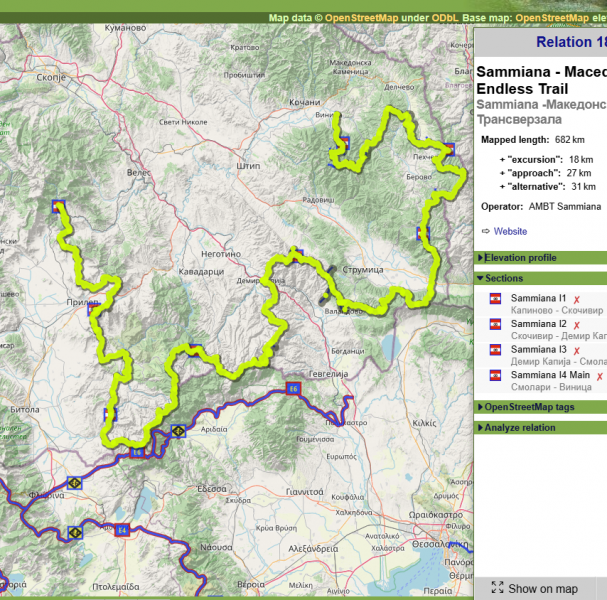607x600 pixels.
Task: Click the Sammiana I3 route symbol icon
Action: pyautogui.click(x=495, y=350)
